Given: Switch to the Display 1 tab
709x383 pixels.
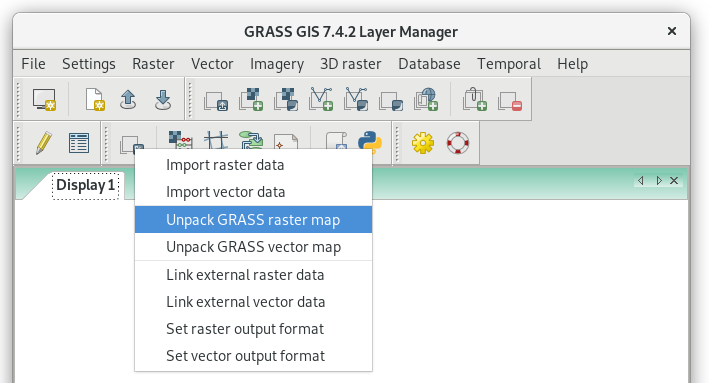Looking at the screenshot, I should [x=85, y=185].
